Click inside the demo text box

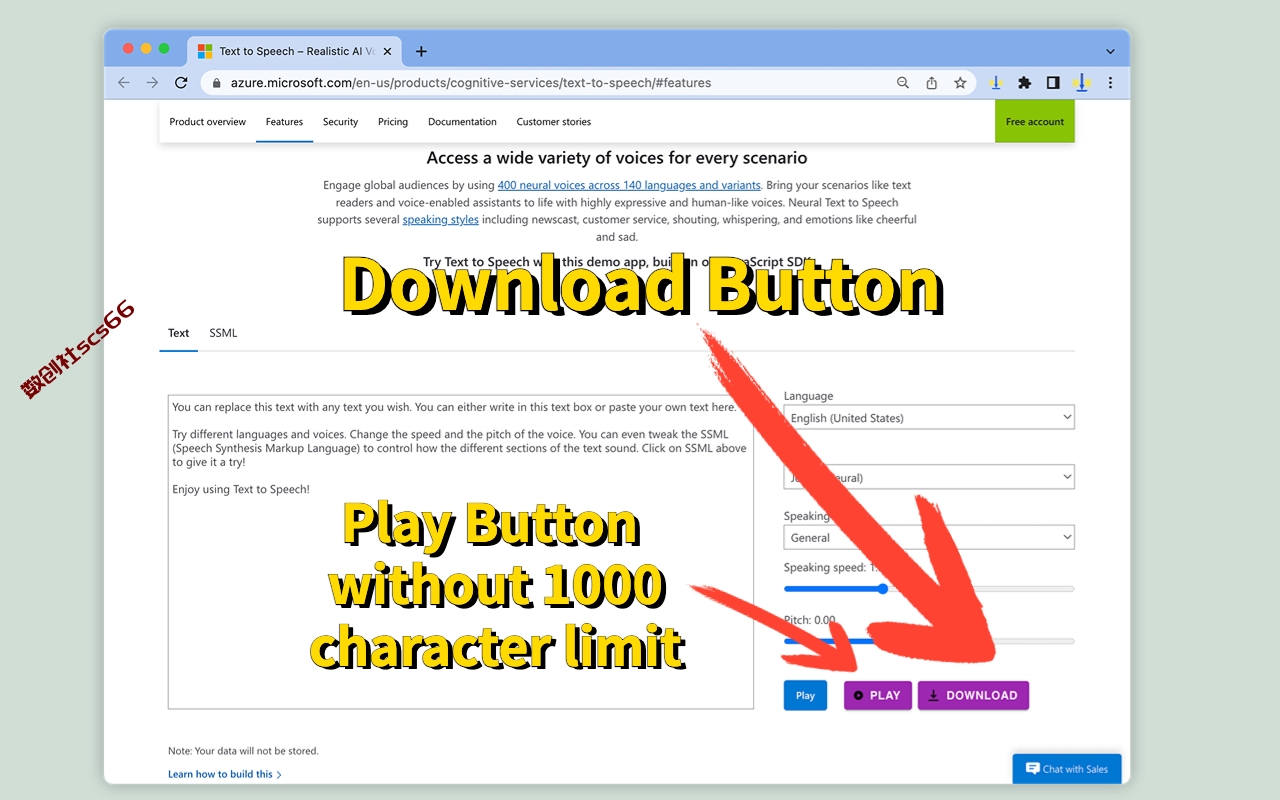tap(460, 551)
